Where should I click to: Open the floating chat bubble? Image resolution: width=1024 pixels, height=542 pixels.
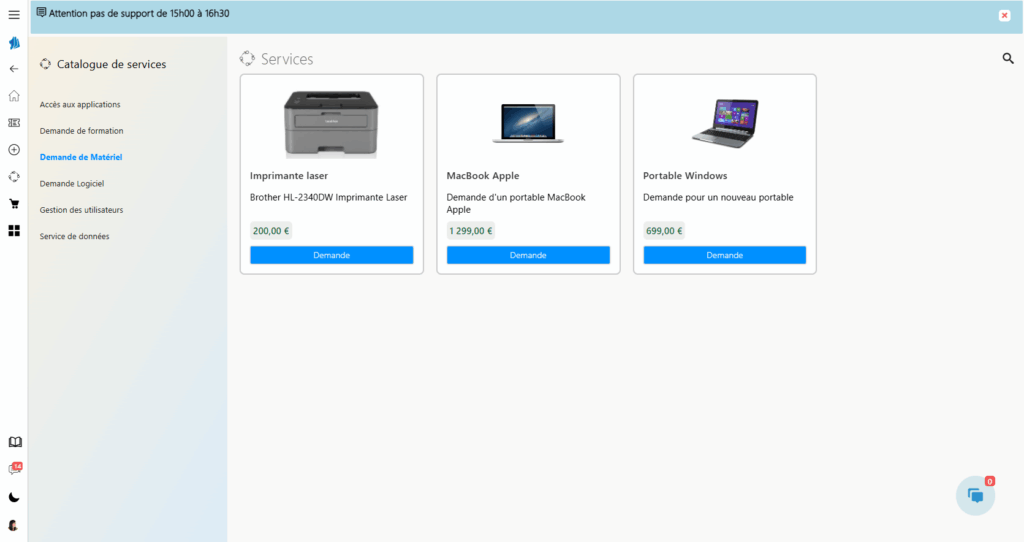pyautogui.click(x=975, y=496)
